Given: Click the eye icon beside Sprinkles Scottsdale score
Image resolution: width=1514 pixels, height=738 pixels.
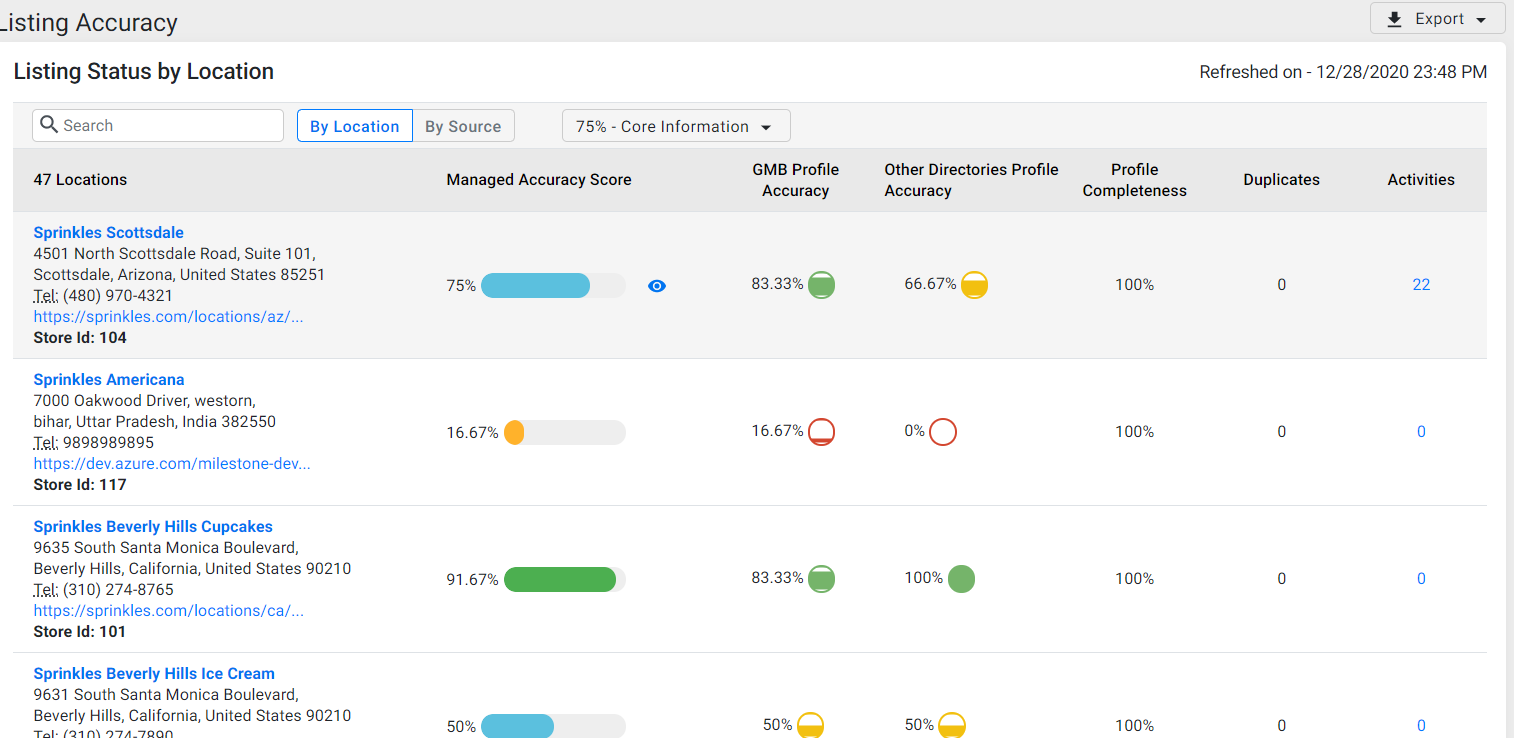Looking at the screenshot, I should tap(657, 286).
